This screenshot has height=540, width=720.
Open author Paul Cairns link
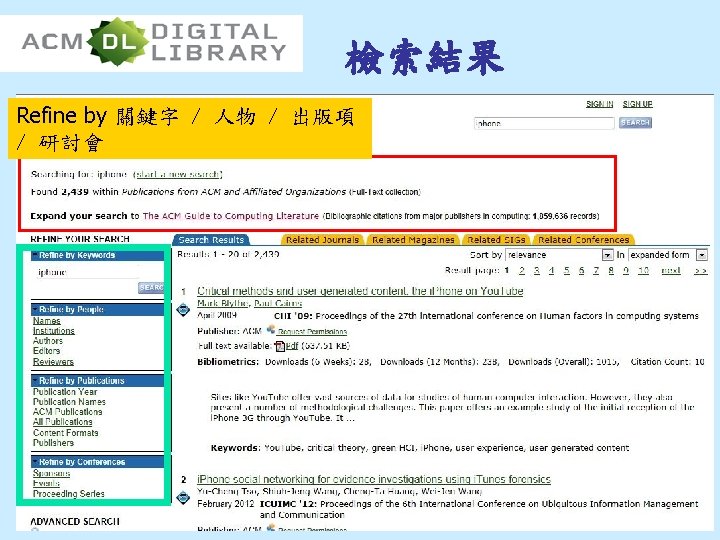click(278, 303)
